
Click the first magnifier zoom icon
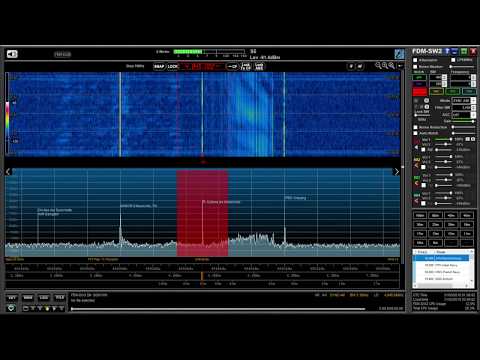click(378, 66)
